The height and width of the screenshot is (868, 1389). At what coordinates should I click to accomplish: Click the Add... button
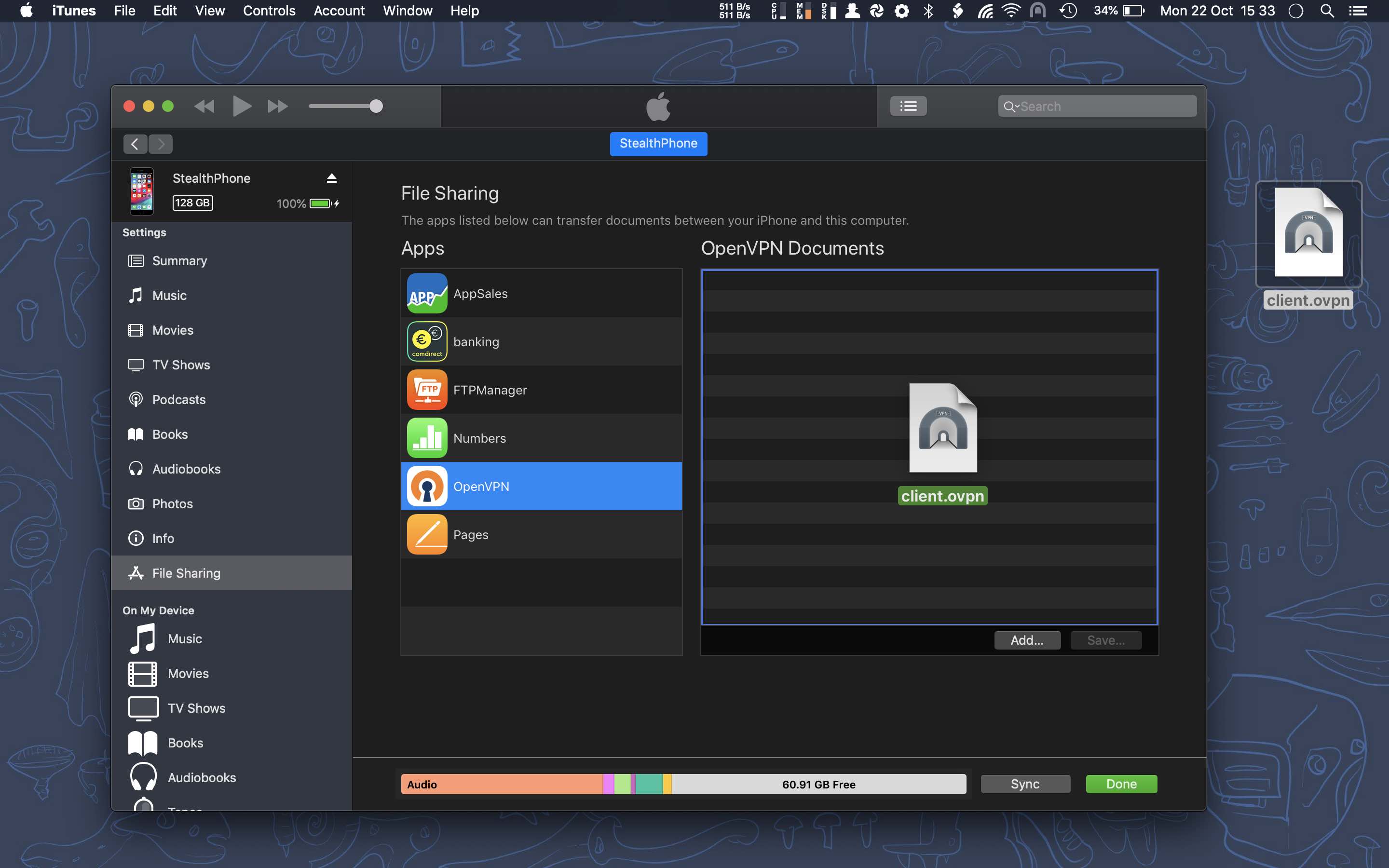(1027, 640)
